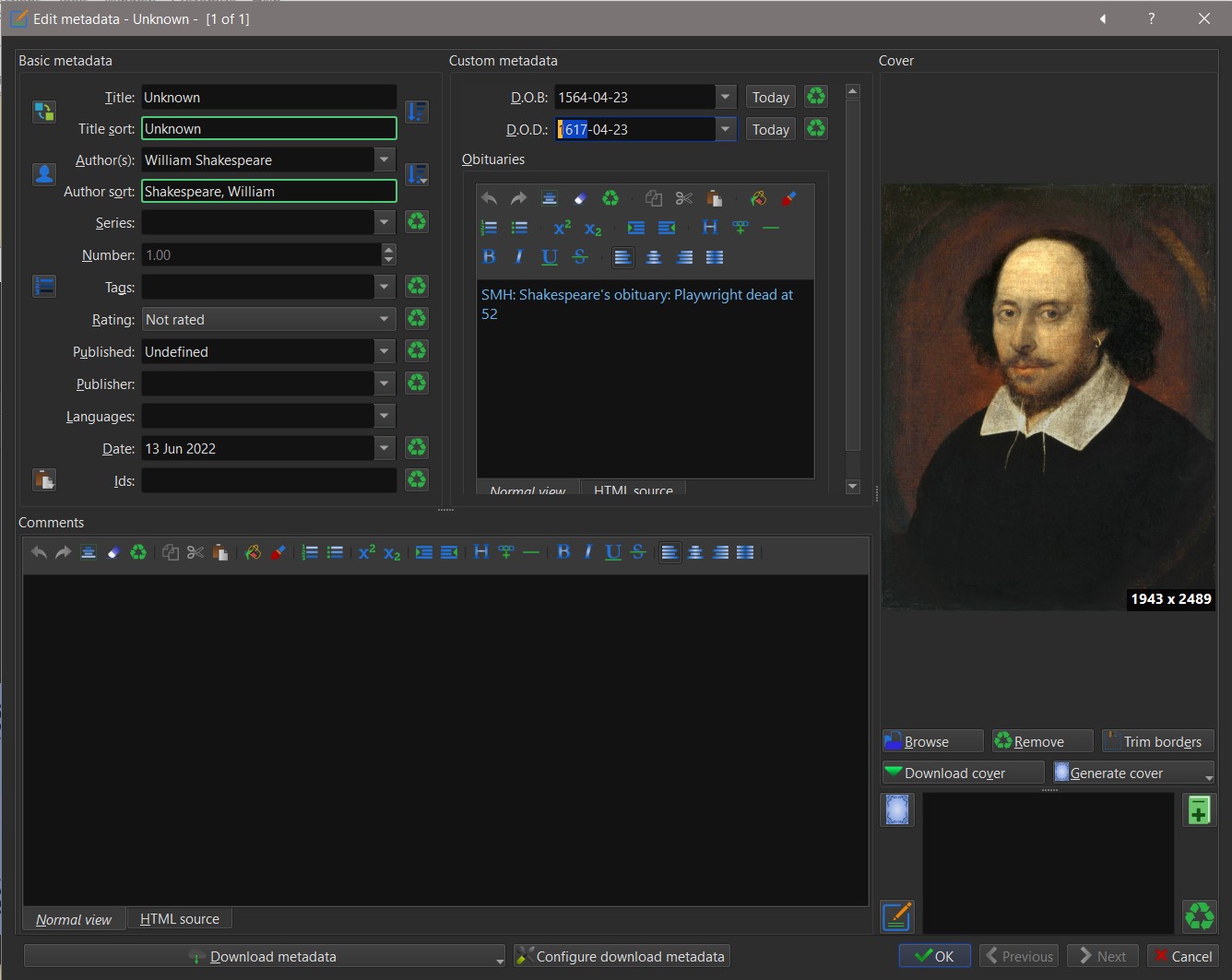Clear the D.O.B date with recycle icon
This screenshot has height=980, width=1232.
pyautogui.click(x=816, y=97)
